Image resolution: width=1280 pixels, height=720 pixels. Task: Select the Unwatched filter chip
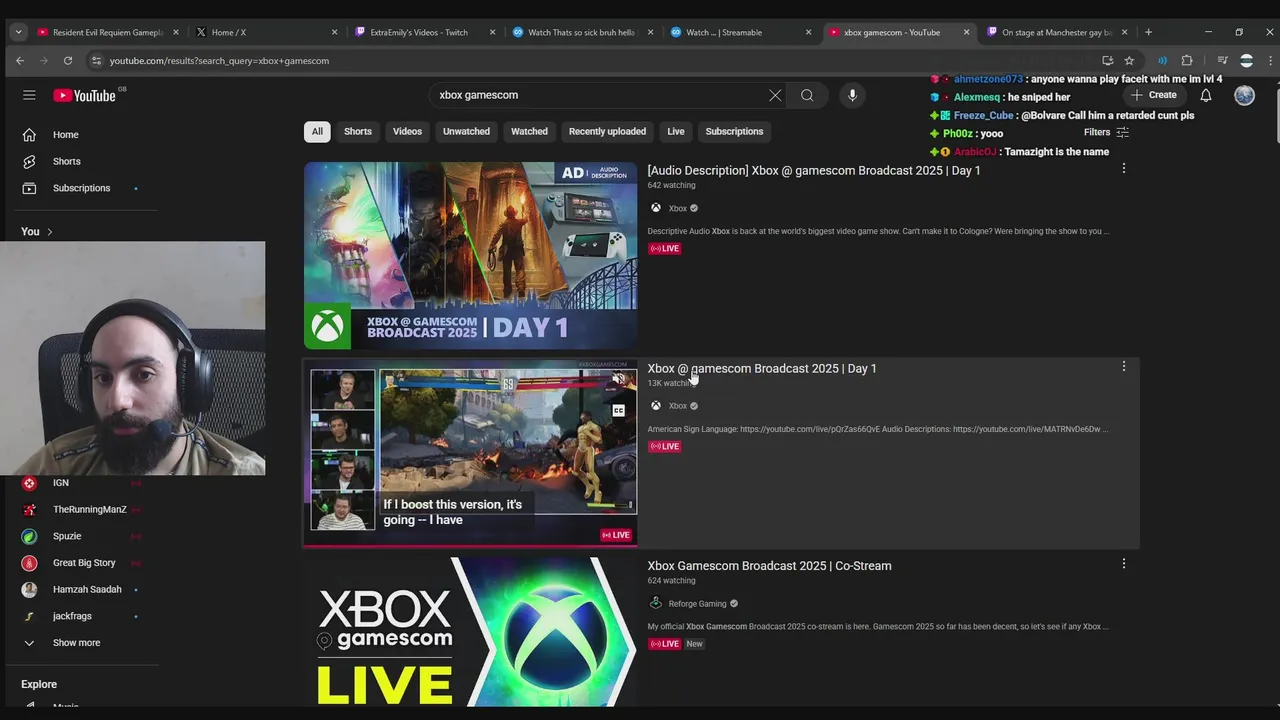pos(466,131)
